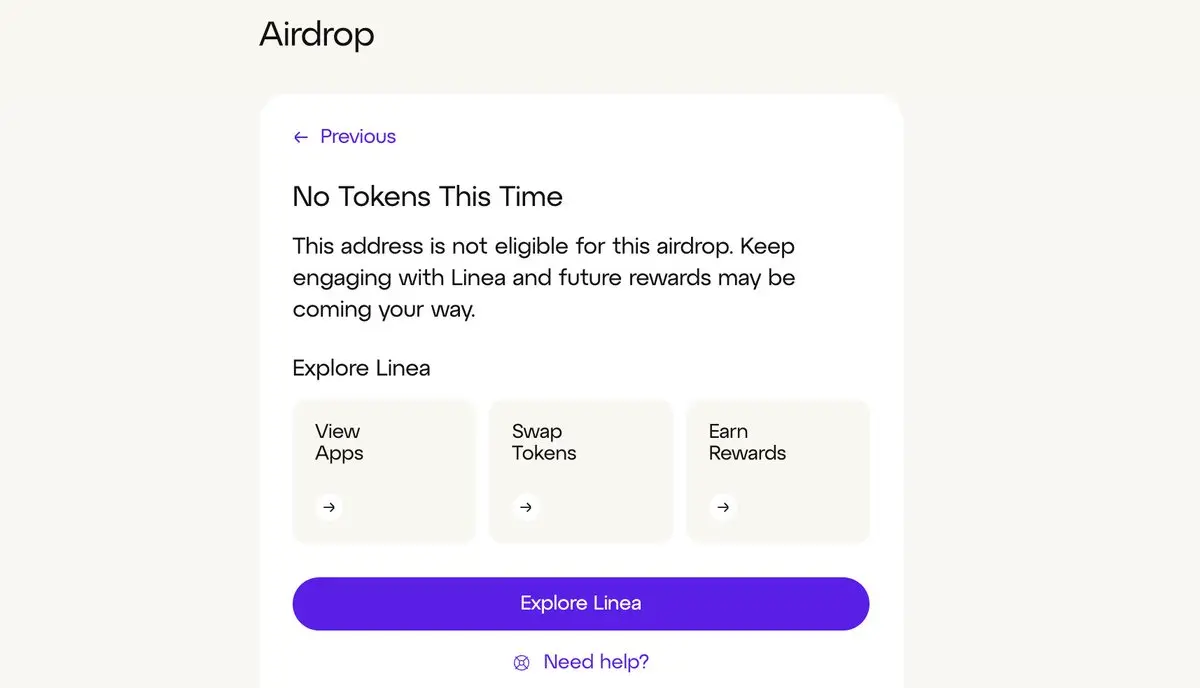
Task: Go back via the Previous link text
Action: click(x=358, y=137)
